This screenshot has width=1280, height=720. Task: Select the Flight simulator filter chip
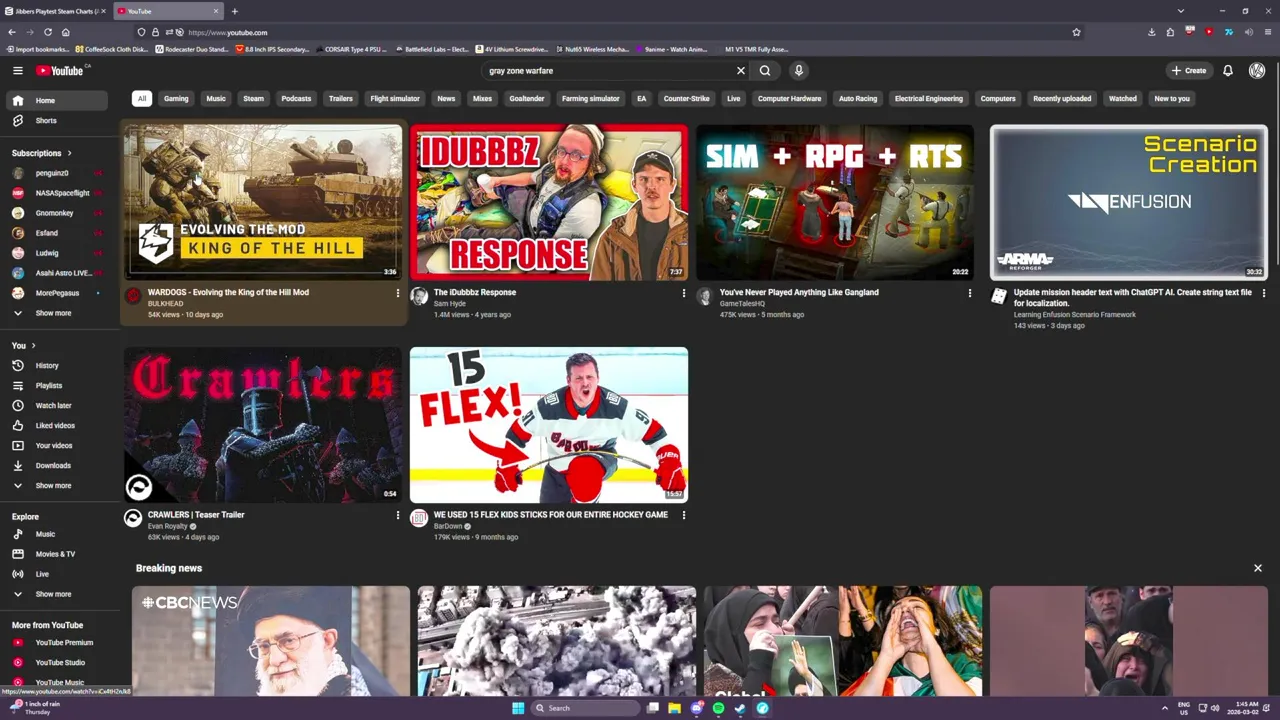395,99
